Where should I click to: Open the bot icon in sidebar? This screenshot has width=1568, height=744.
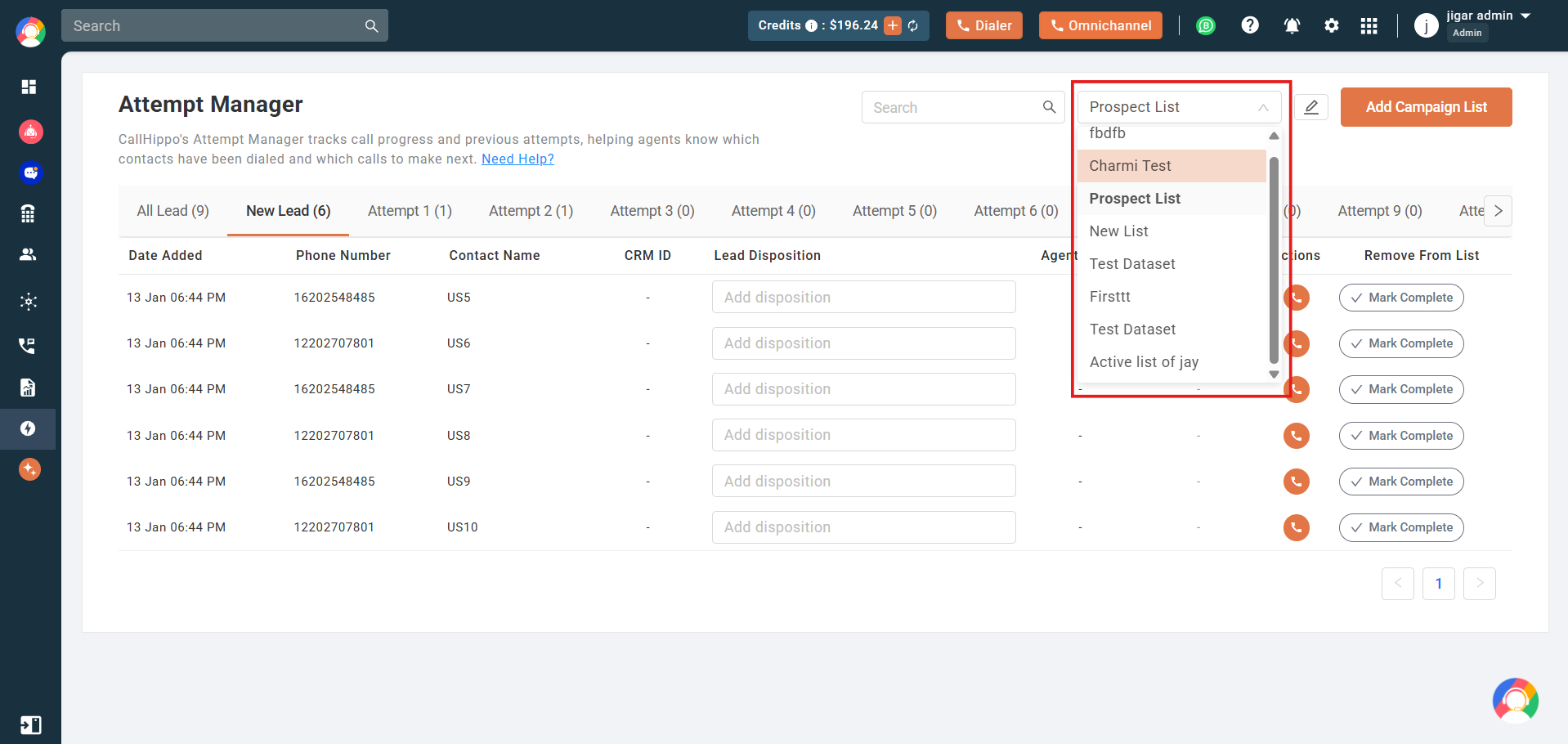click(30, 132)
